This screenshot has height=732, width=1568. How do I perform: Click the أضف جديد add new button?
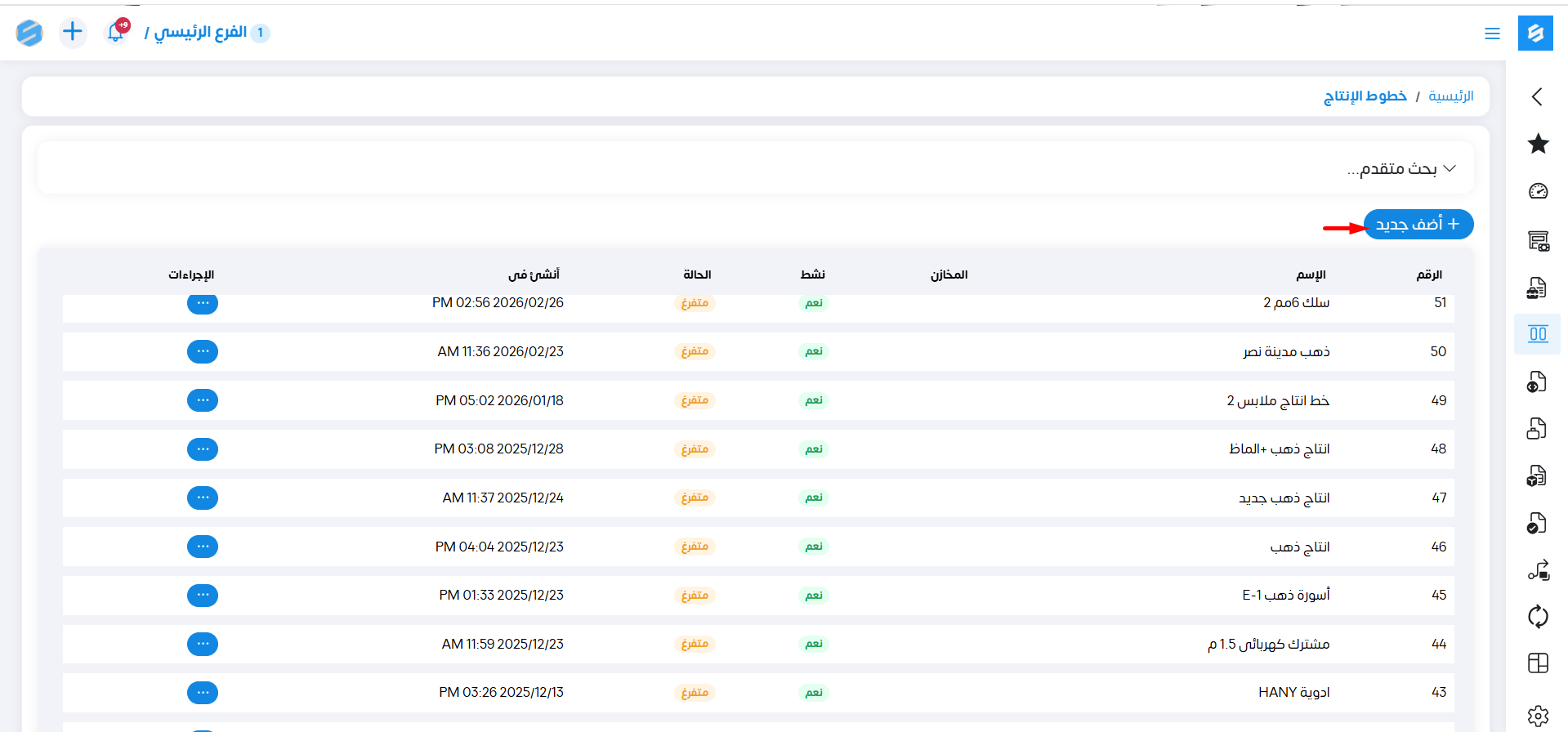tap(1418, 225)
